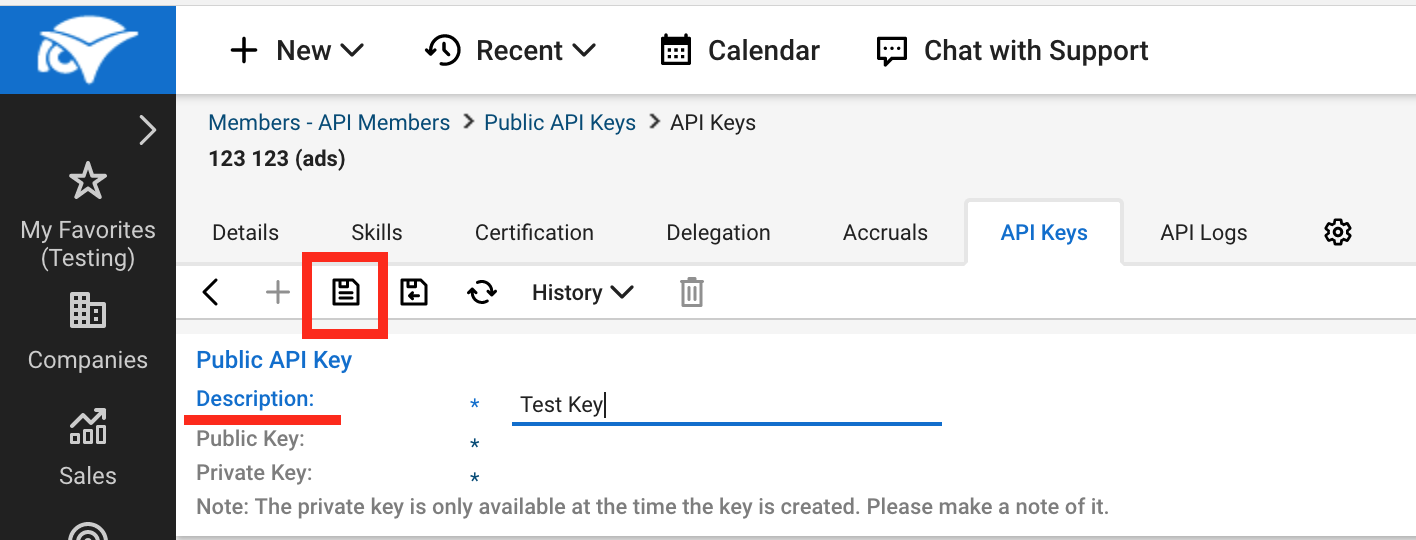Switch to the API Logs tab
Image resolution: width=1416 pixels, height=540 pixels.
[x=1204, y=232]
